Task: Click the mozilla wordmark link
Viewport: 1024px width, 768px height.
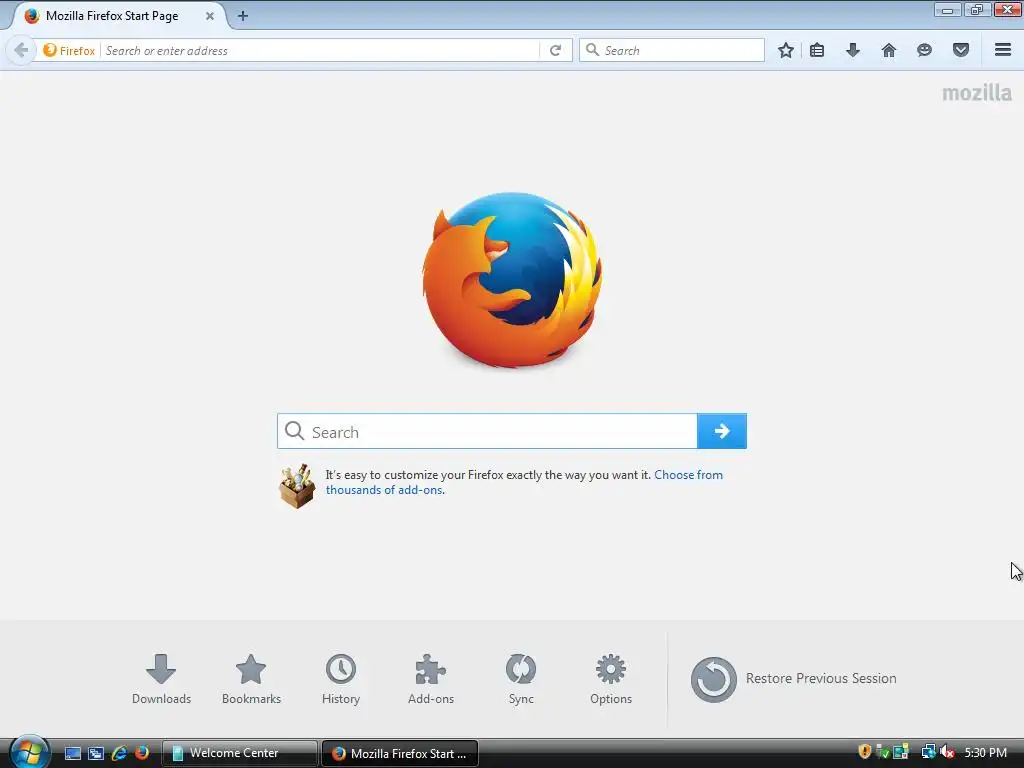Action: 977,93
